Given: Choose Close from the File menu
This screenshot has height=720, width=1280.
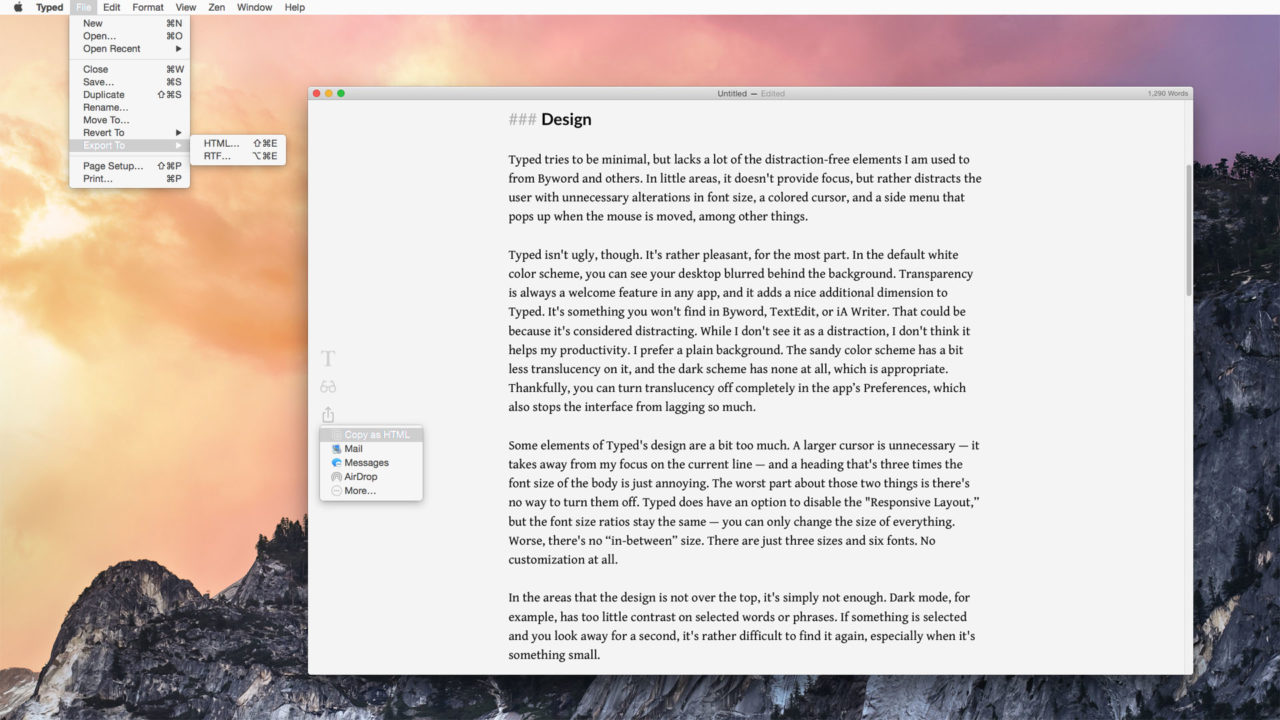Looking at the screenshot, I should (129, 70).
